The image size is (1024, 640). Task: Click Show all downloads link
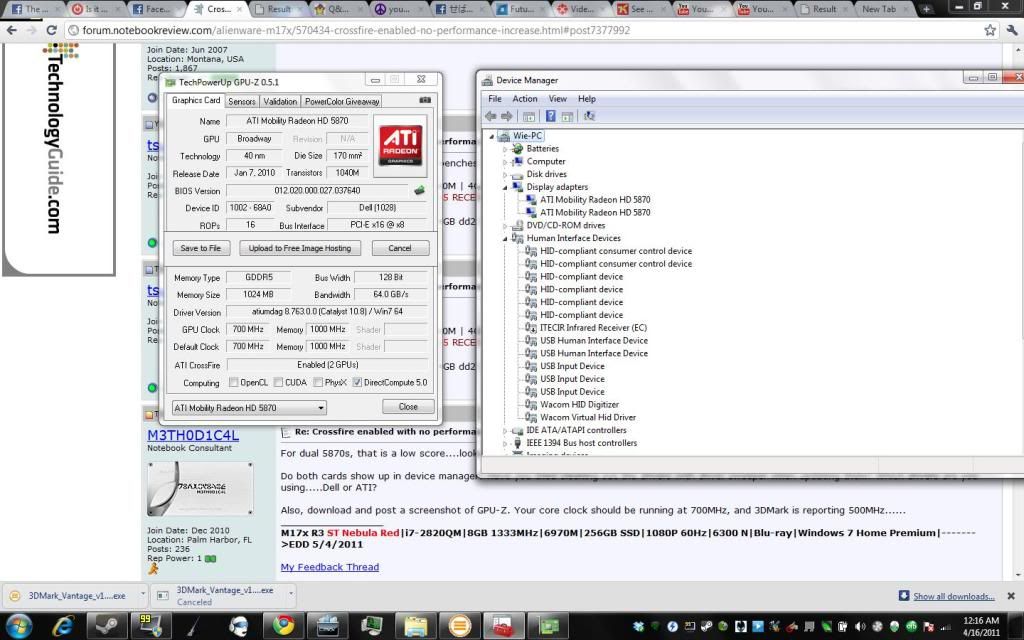coord(953,596)
